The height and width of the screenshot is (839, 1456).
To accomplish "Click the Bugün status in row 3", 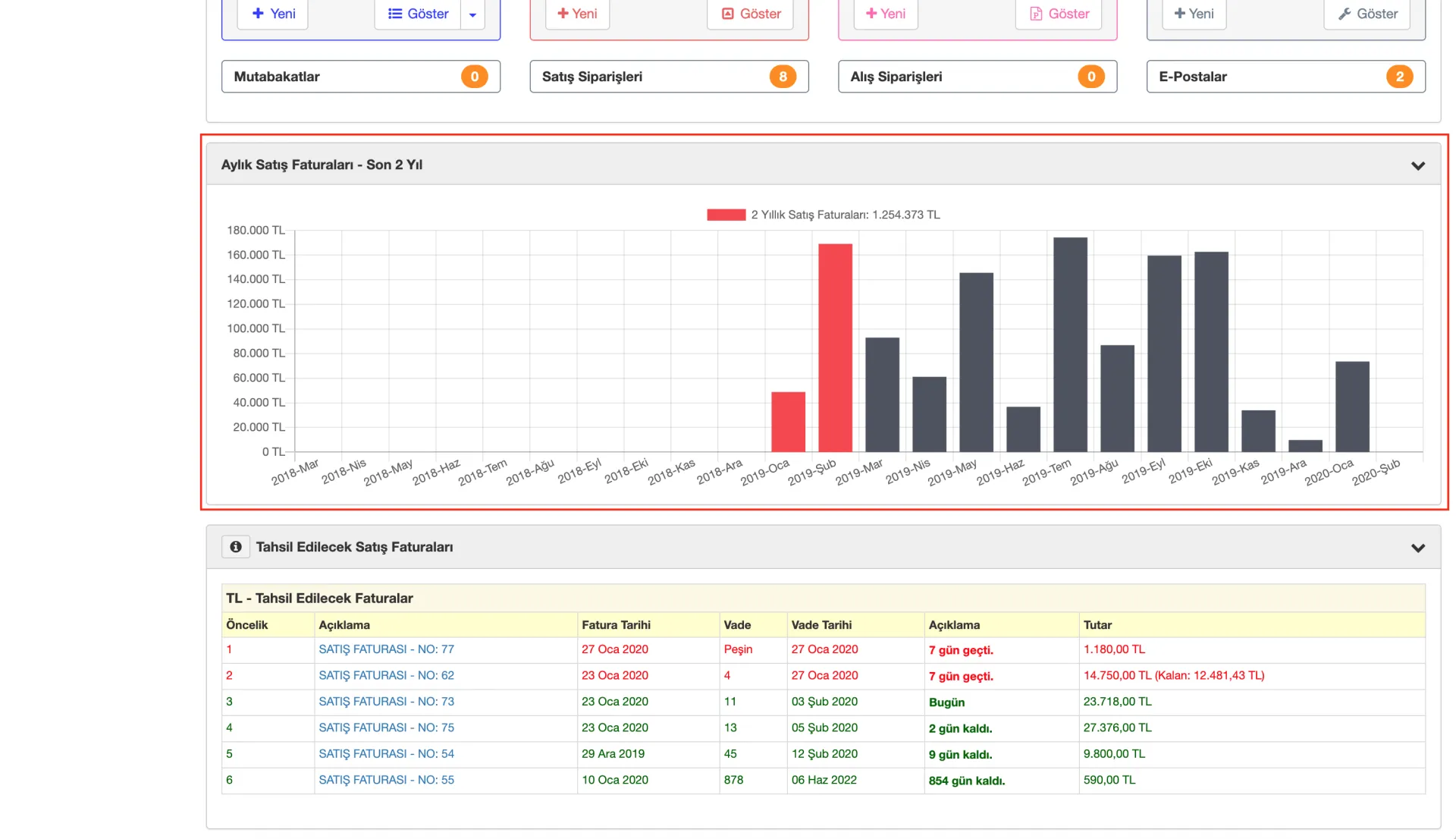I will 947,702.
